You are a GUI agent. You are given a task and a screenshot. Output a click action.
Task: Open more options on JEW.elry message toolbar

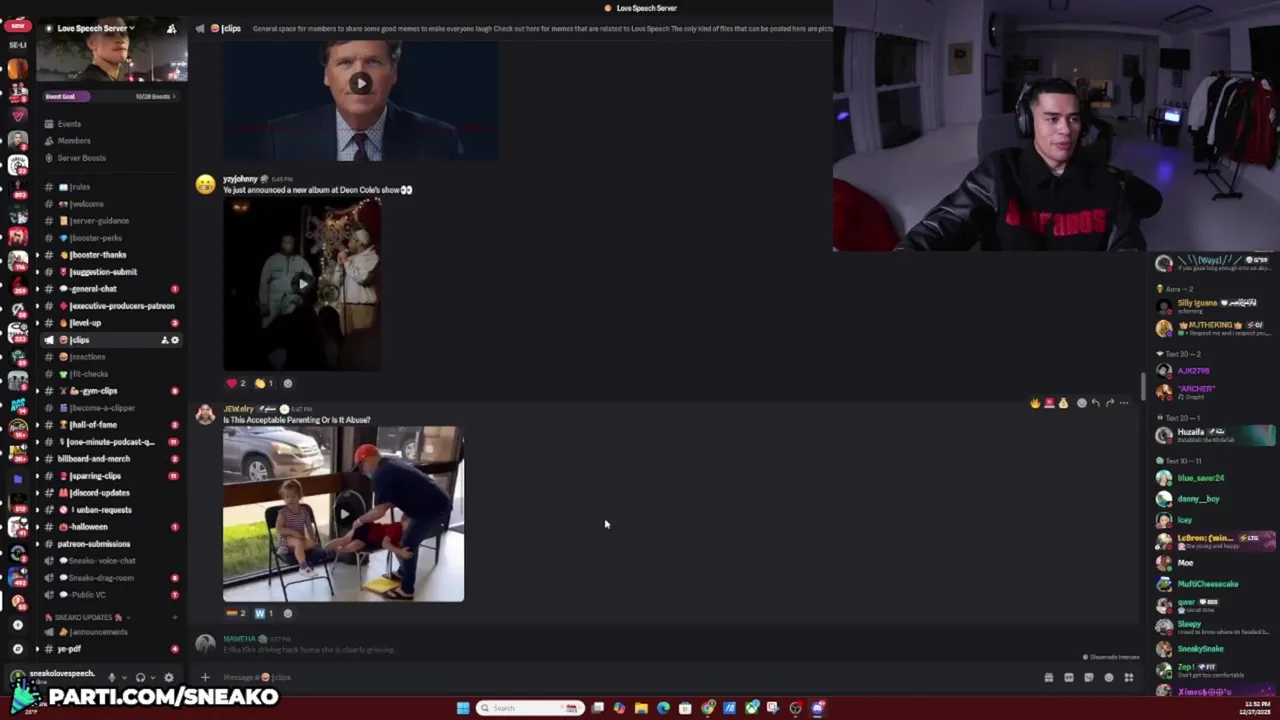pyautogui.click(x=1124, y=403)
